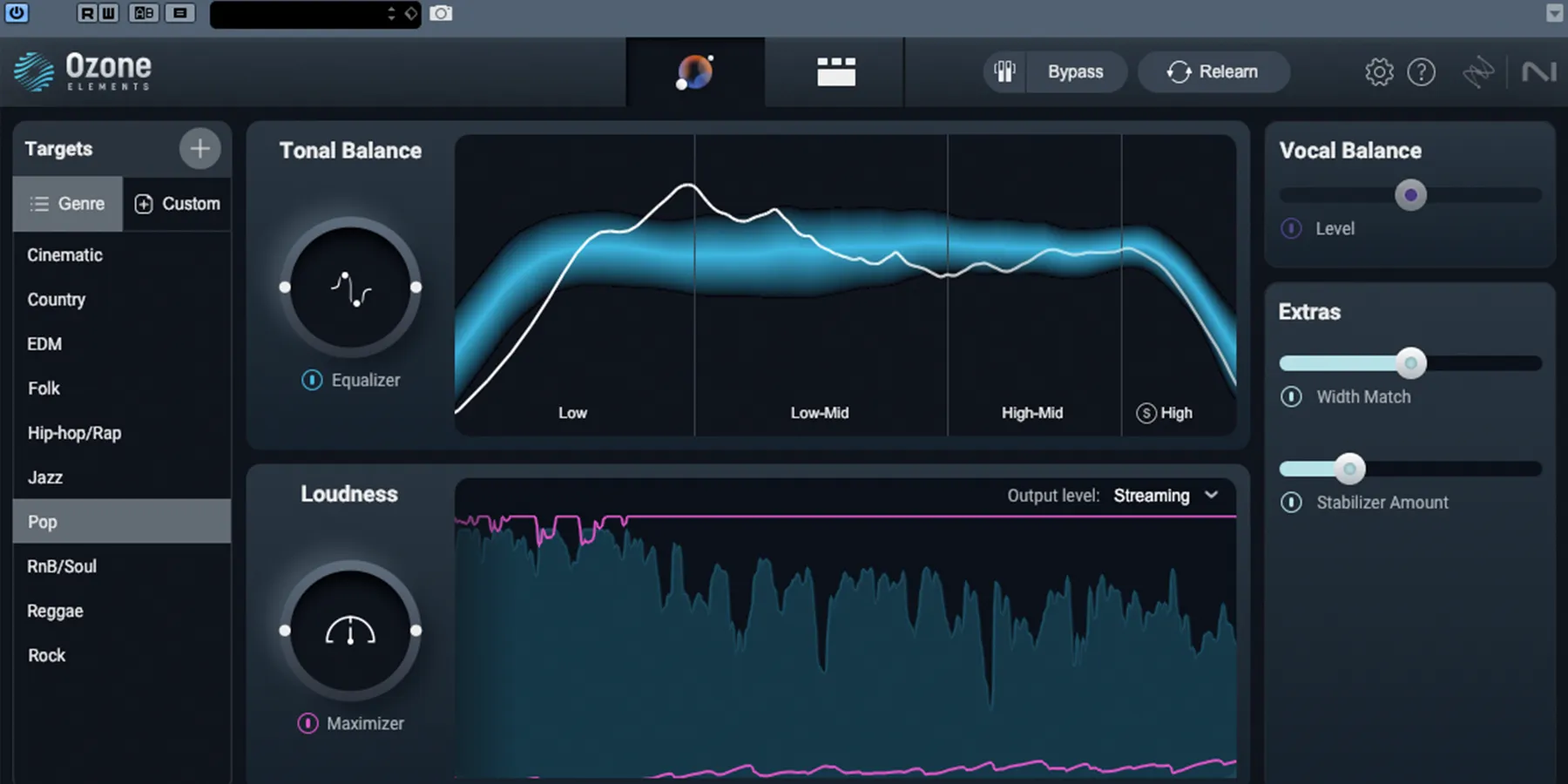Open the Master Assistant view icon
The image size is (1568, 784).
(695, 72)
